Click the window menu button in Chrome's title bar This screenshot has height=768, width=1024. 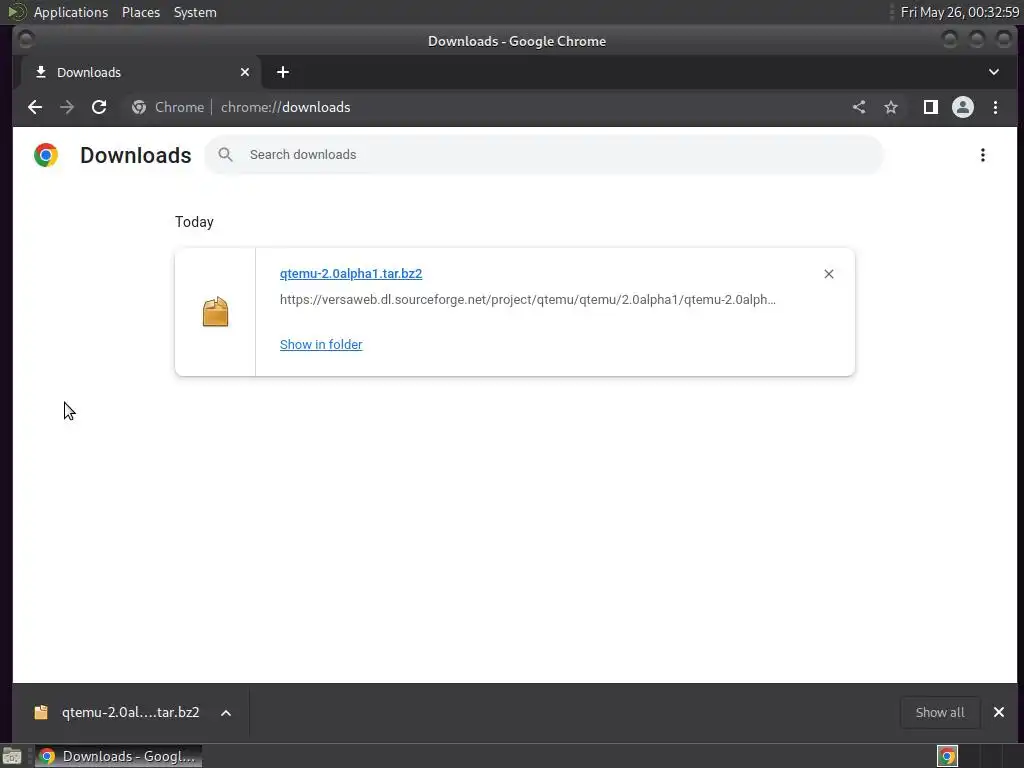[x=26, y=40]
